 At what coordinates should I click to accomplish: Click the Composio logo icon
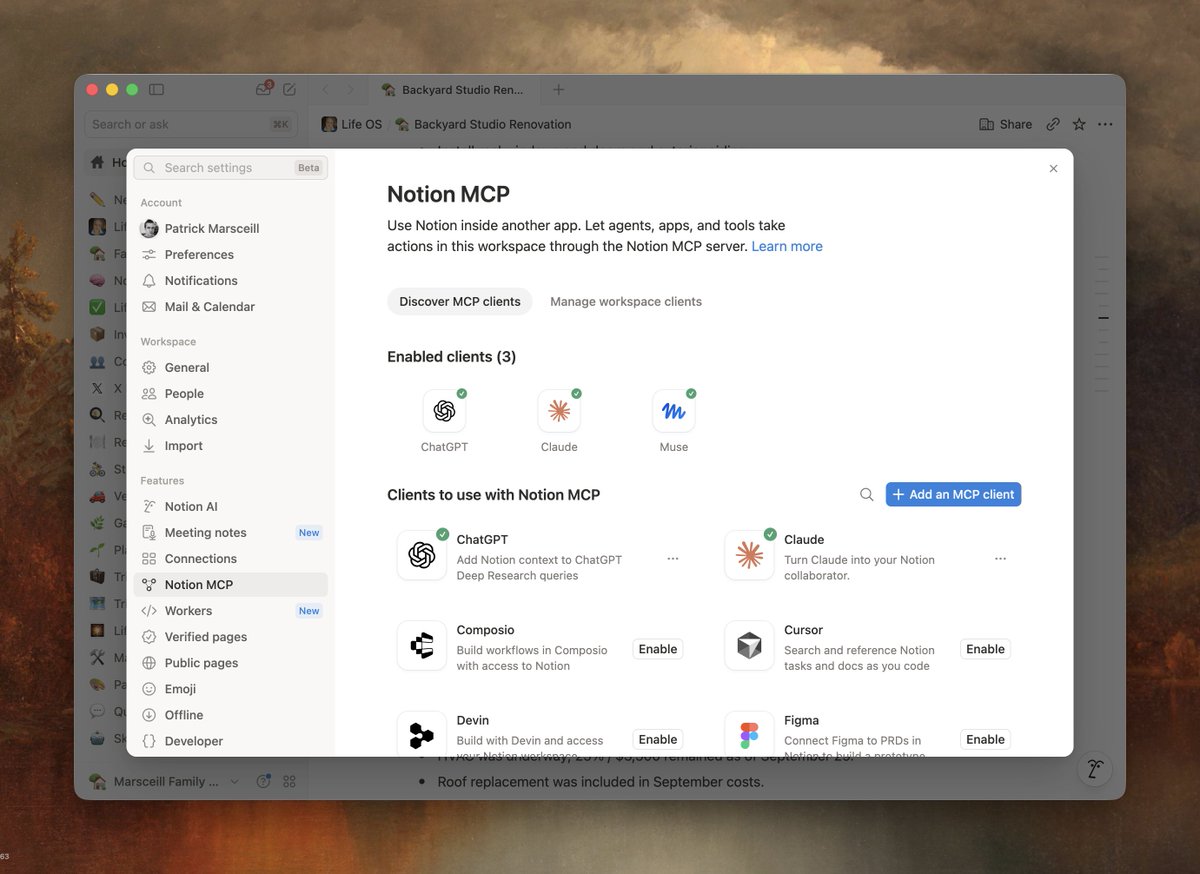pyautogui.click(x=422, y=645)
